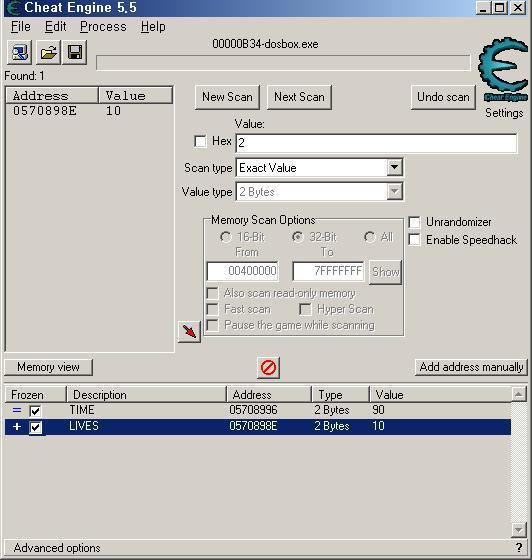This screenshot has width=532, height=560.
Task: Uncheck the frozen box for LIVES
Action: click(35, 427)
